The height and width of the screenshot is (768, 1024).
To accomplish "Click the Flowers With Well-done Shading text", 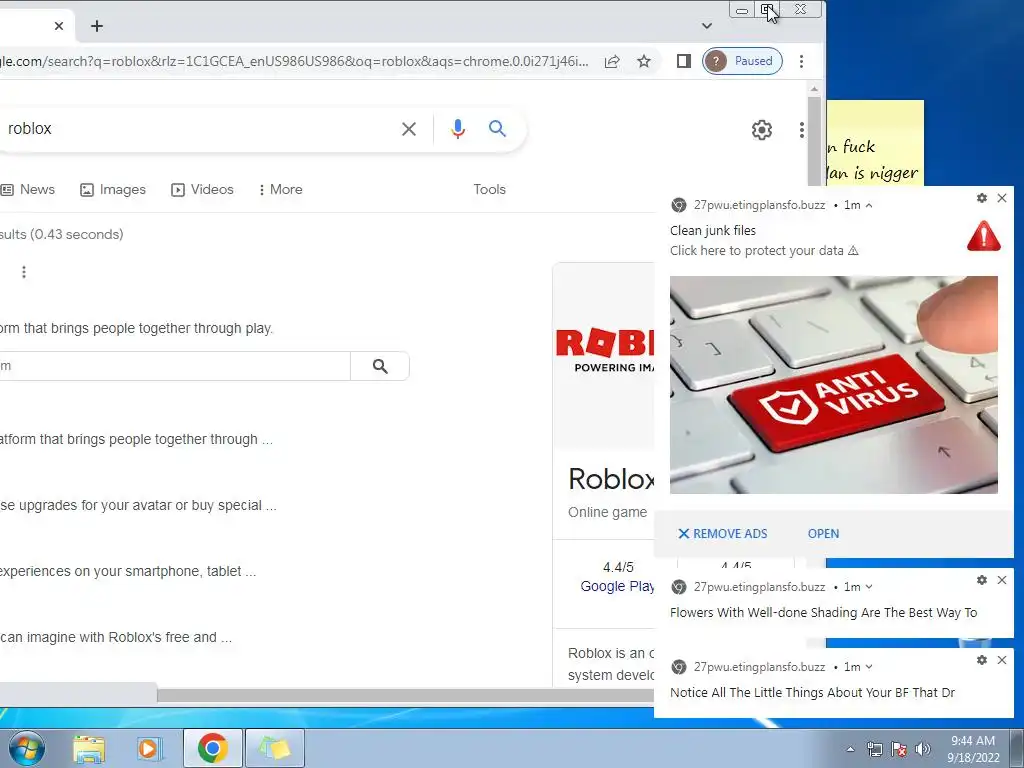I will (824, 613).
